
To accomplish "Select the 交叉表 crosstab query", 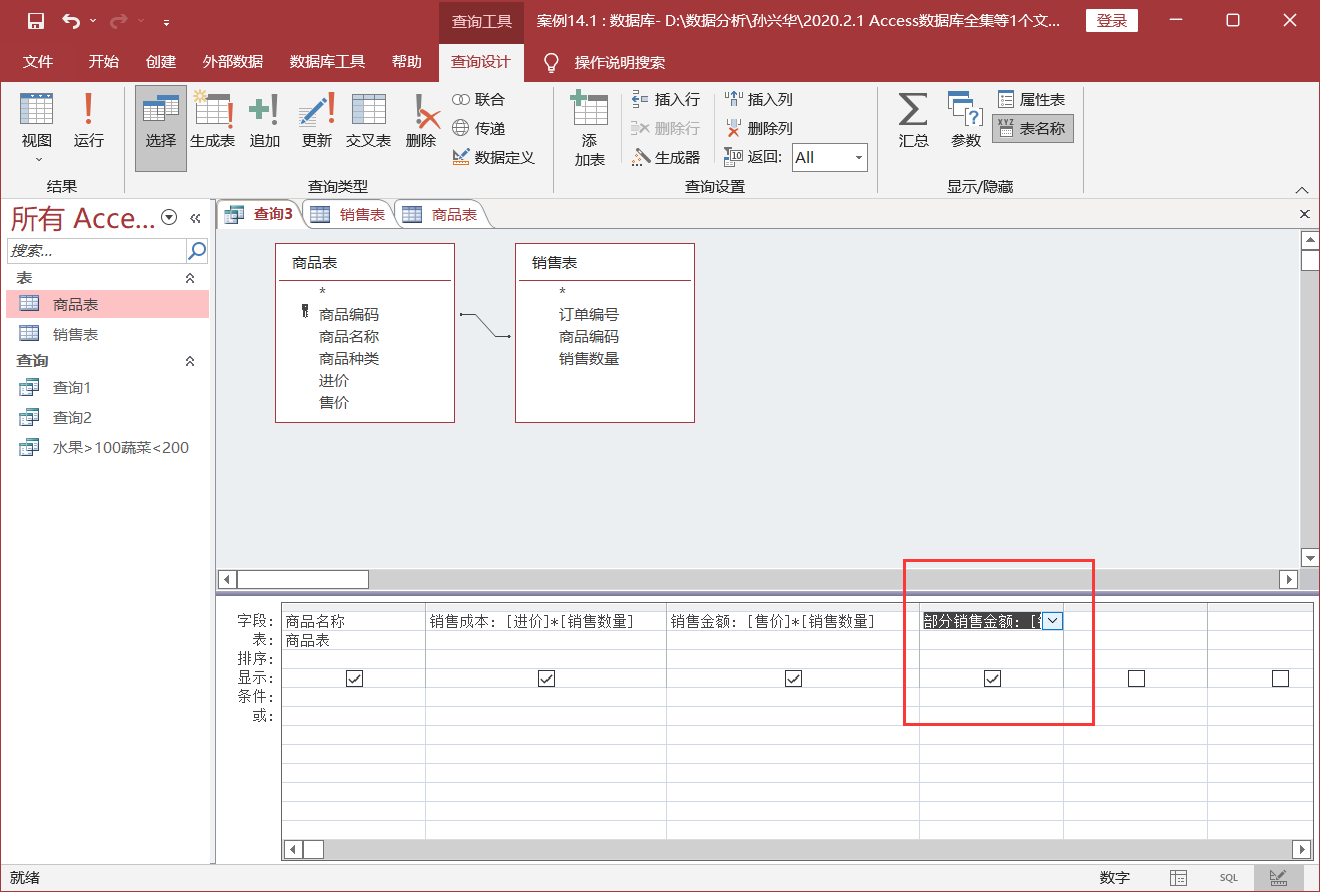I will pyautogui.click(x=368, y=122).
